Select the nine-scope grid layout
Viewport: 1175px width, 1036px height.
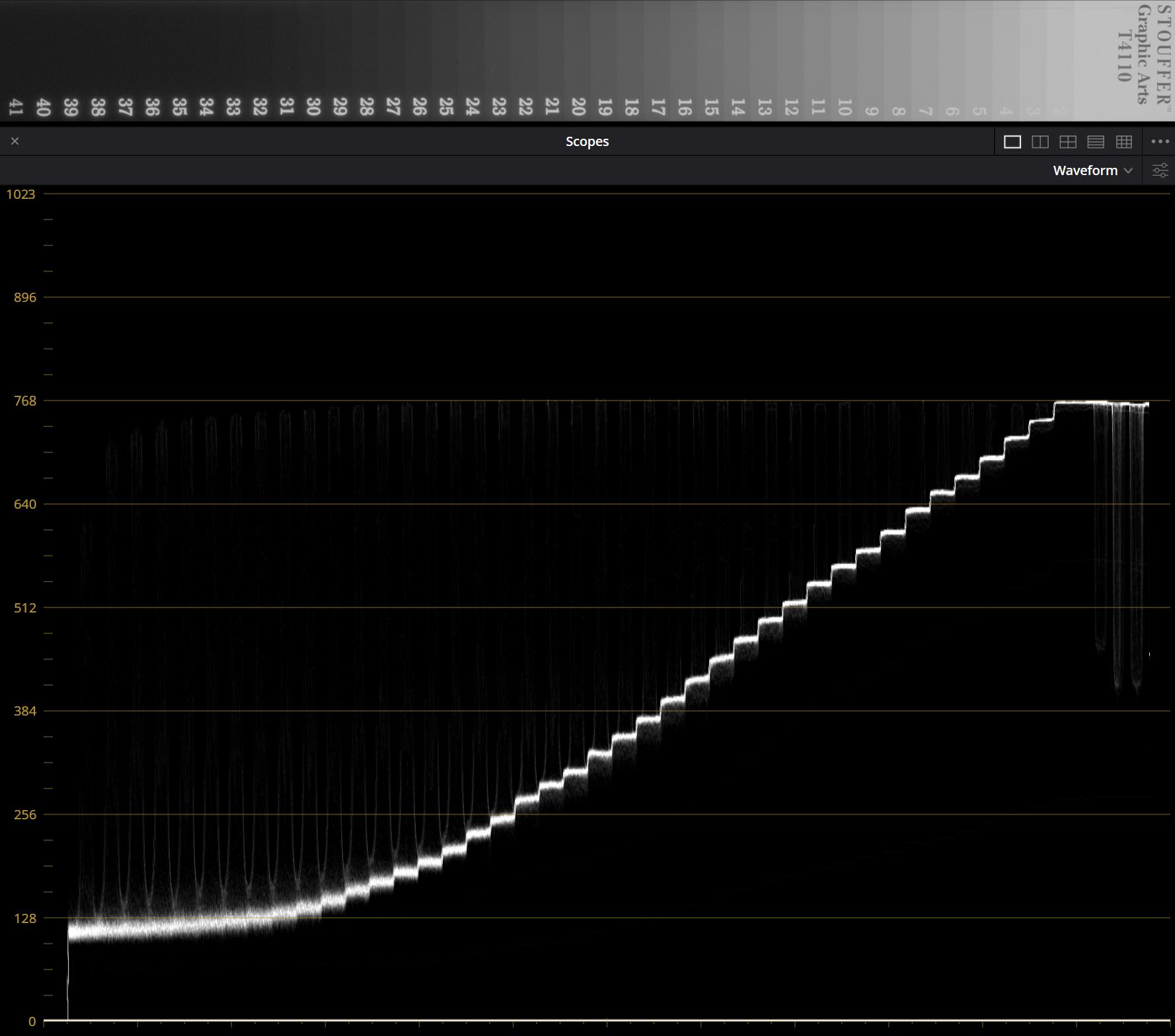click(1123, 142)
